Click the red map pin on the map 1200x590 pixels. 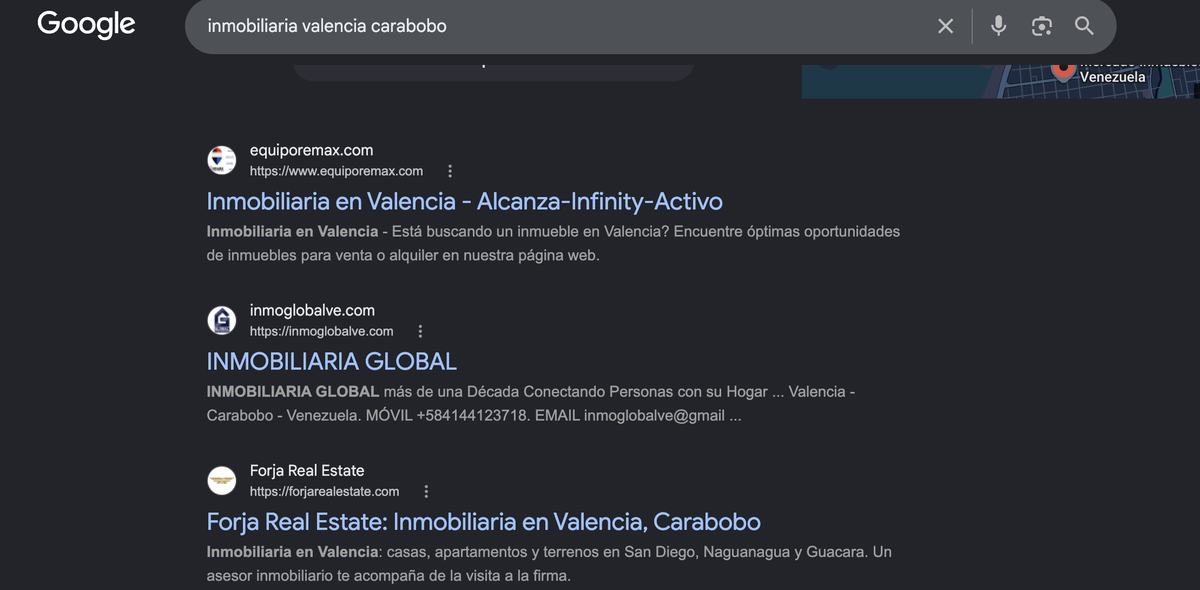[1063, 72]
